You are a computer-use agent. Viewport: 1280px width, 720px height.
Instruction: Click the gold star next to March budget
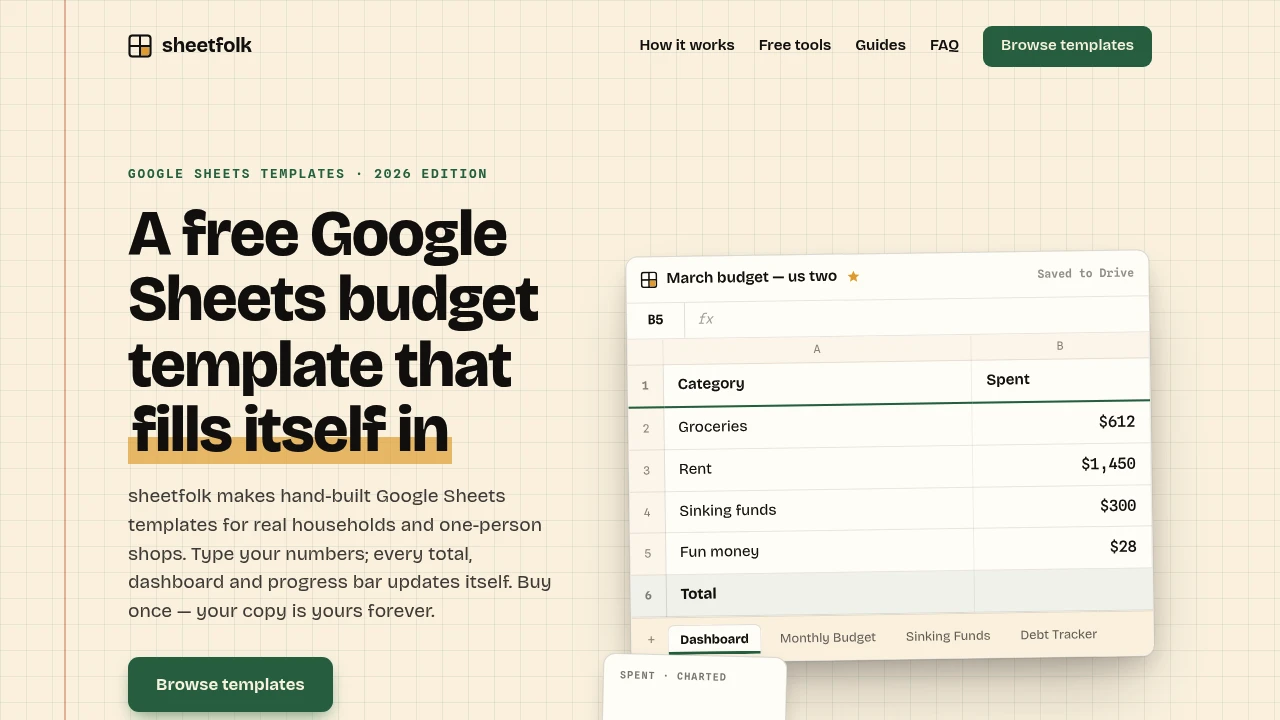point(853,276)
